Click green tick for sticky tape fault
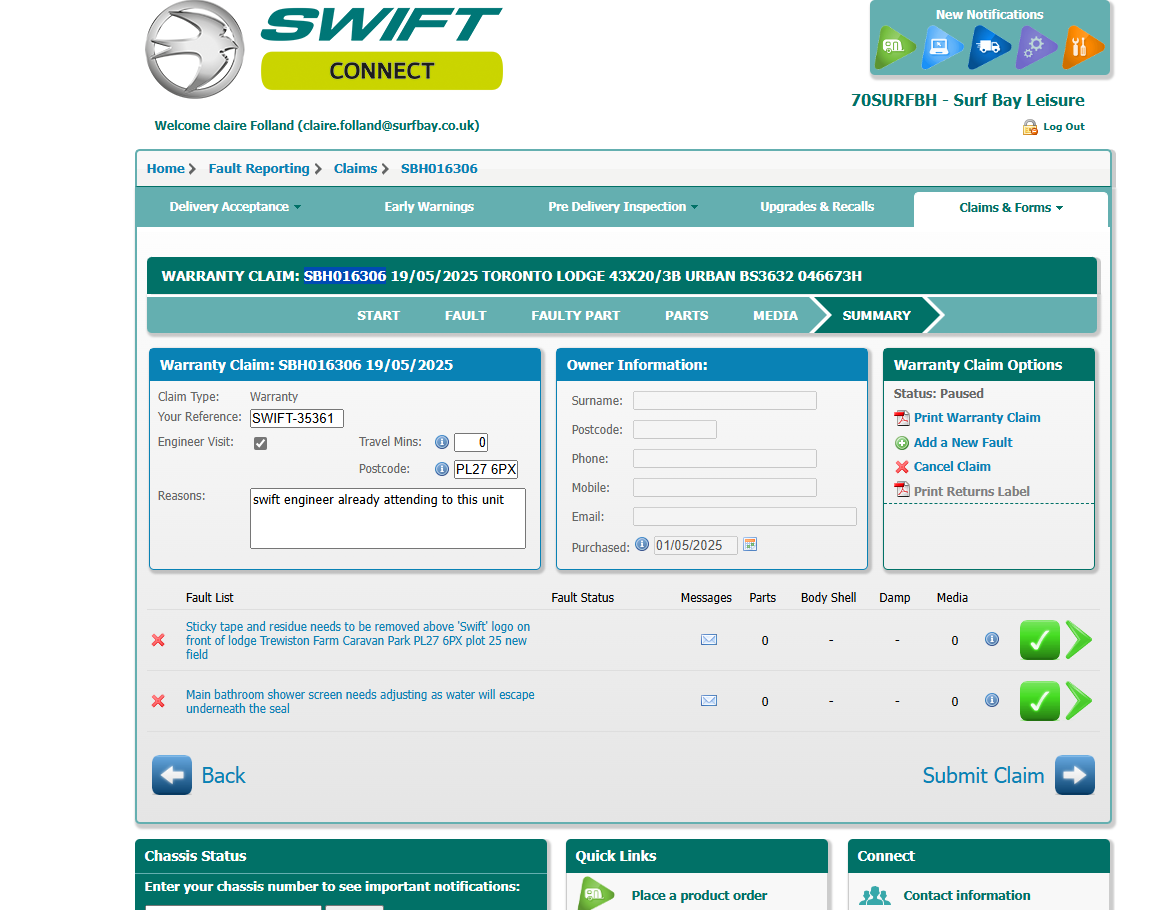This screenshot has height=910, width=1171. (1040, 640)
